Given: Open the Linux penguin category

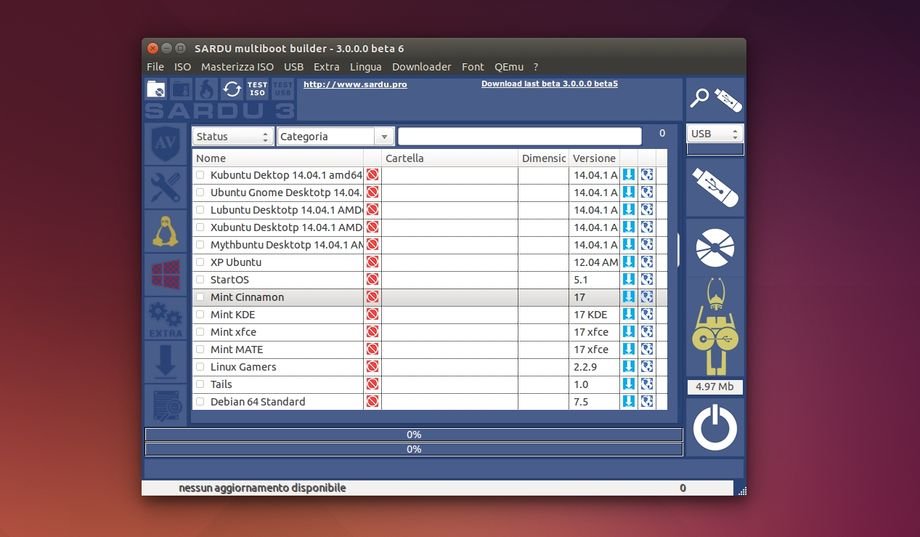Looking at the screenshot, I should click(164, 231).
